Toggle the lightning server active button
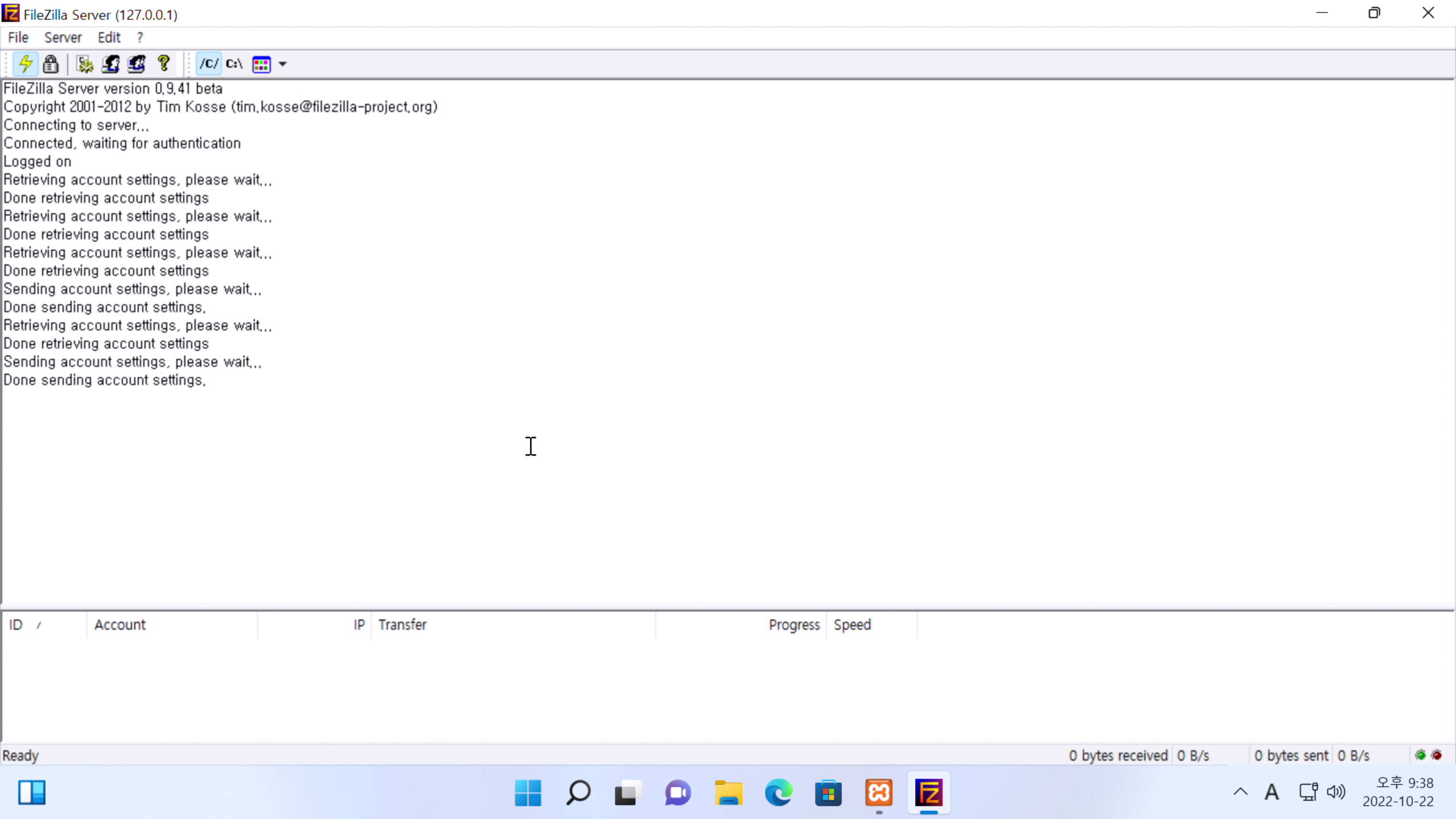Viewport: 1456px width, 819px height. click(26, 64)
